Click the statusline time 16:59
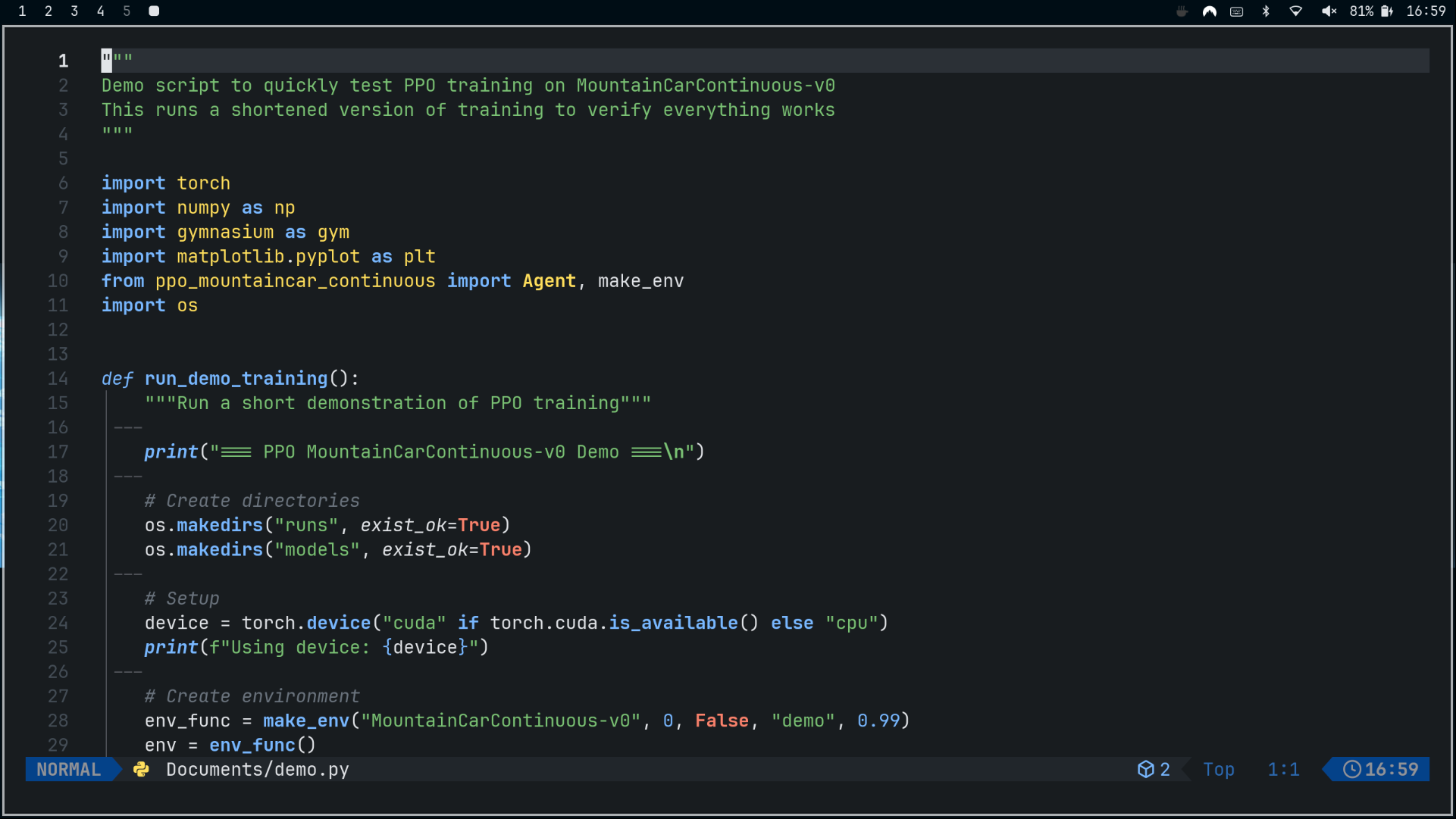 [x=1392, y=769]
